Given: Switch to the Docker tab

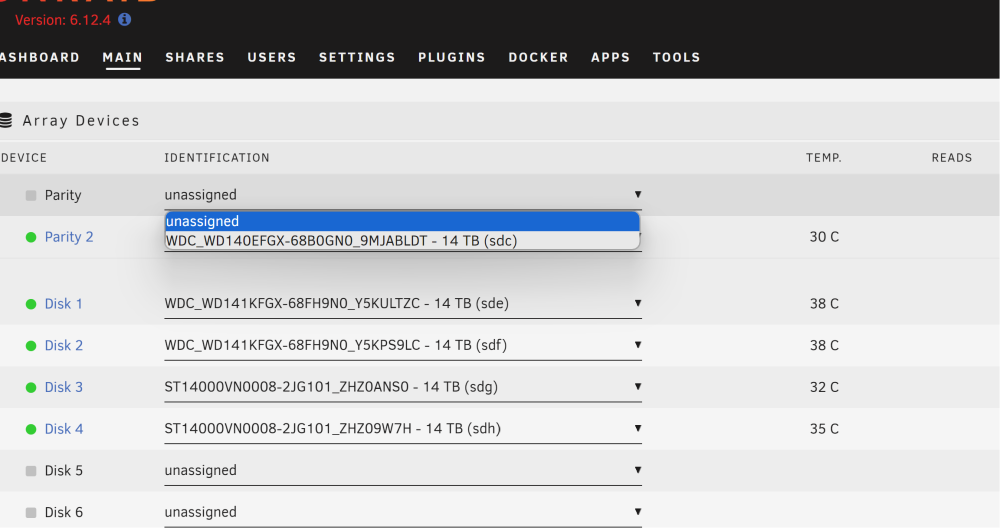Looking at the screenshot, I should click(x=538, y=57).
